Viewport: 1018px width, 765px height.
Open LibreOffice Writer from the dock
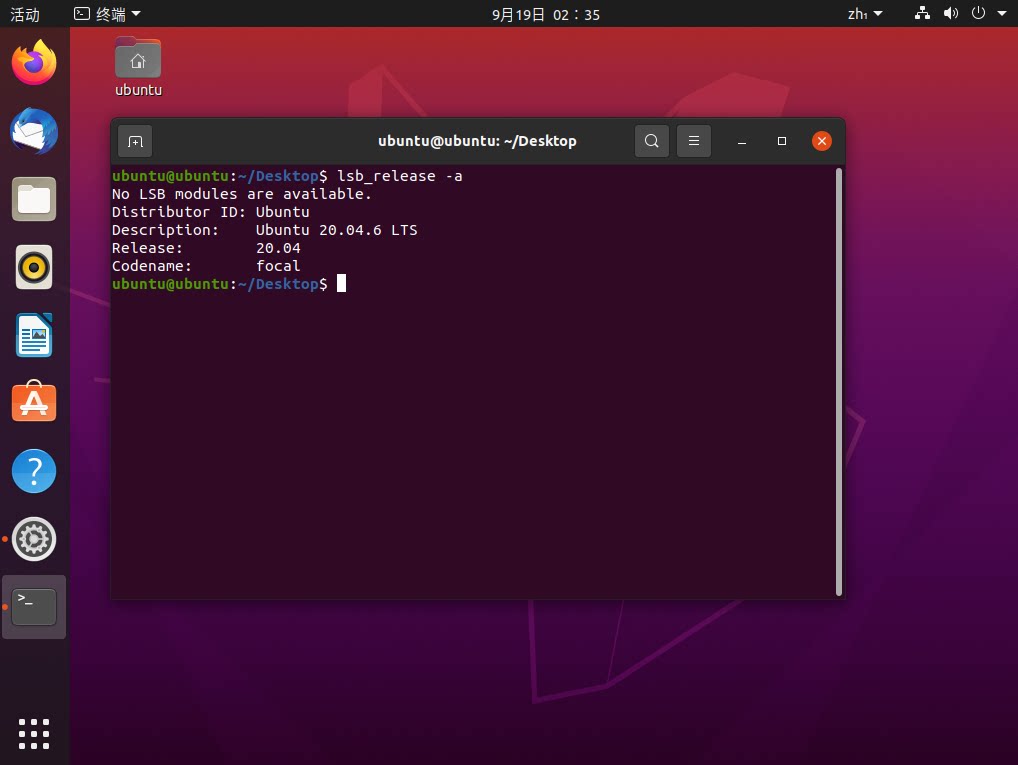pos(34,335)
